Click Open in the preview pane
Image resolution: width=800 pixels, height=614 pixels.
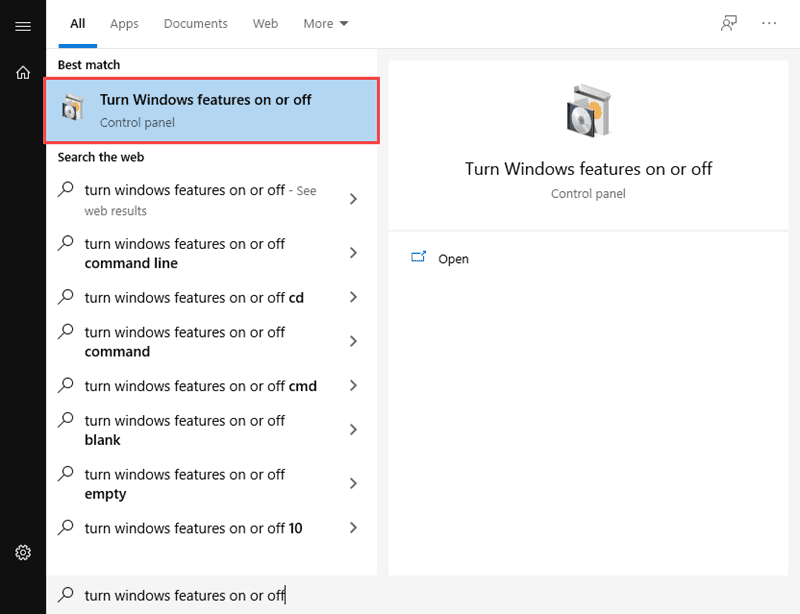pyautogui.click(x=453, y=259)
